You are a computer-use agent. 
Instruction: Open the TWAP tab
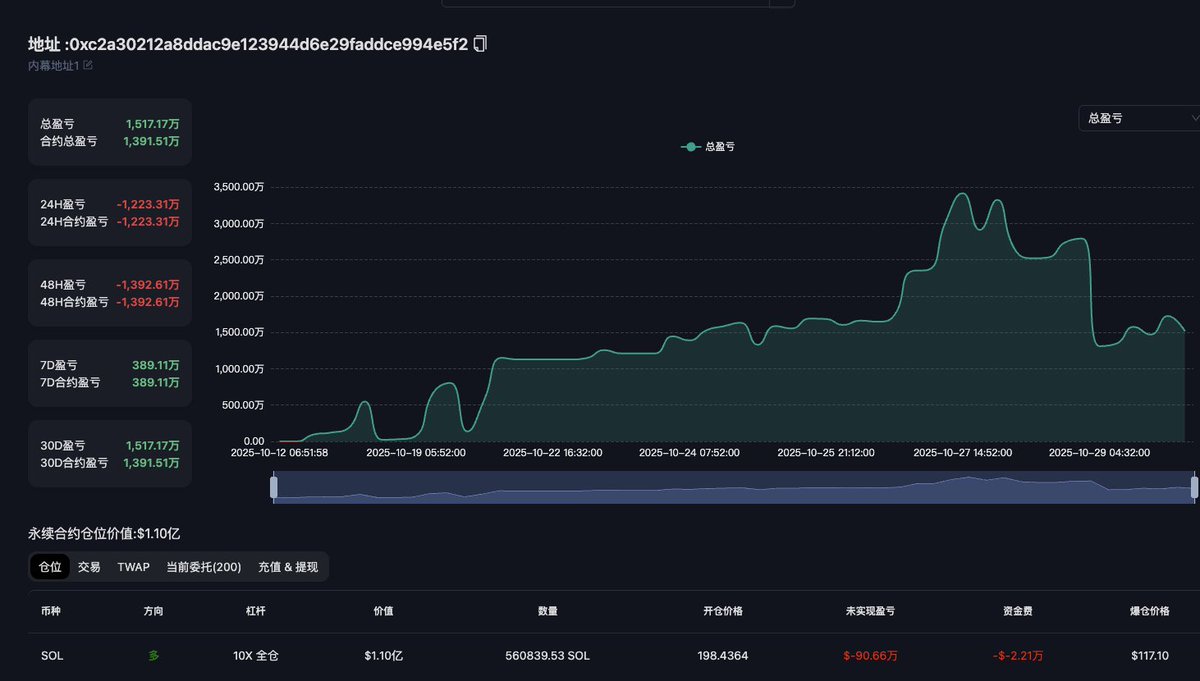(133, 567)
